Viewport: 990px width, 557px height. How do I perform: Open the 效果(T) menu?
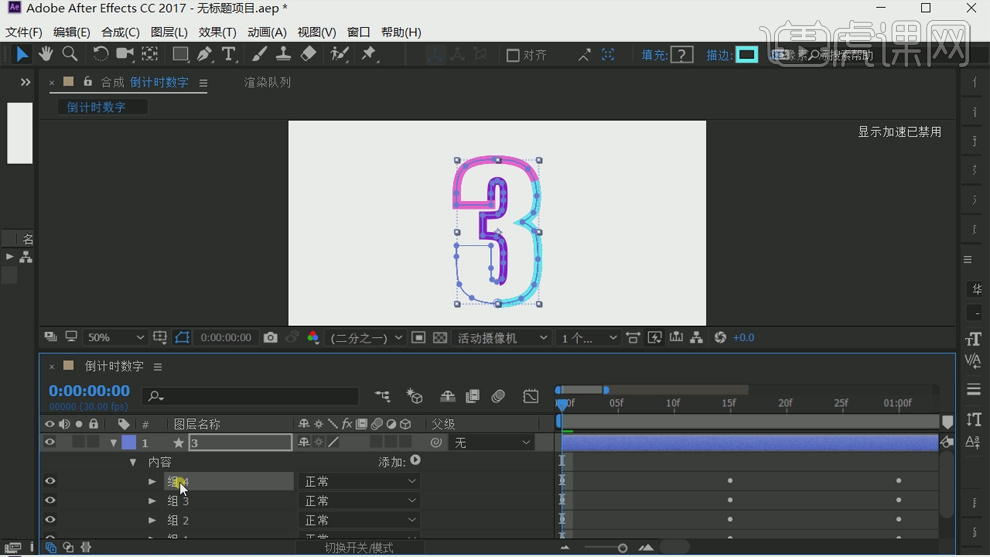pos(217,32)
